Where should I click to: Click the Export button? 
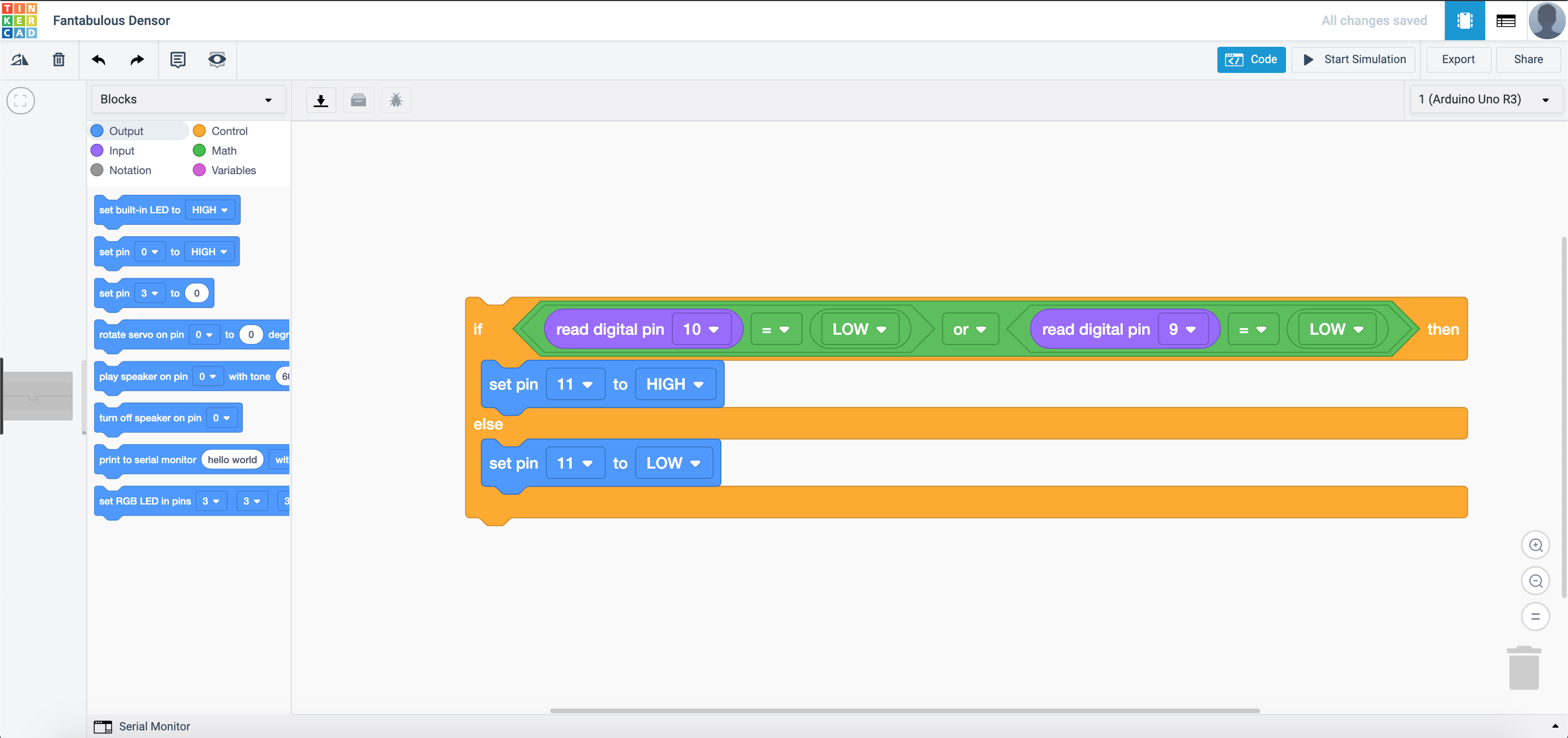[x=1458, y=60]
